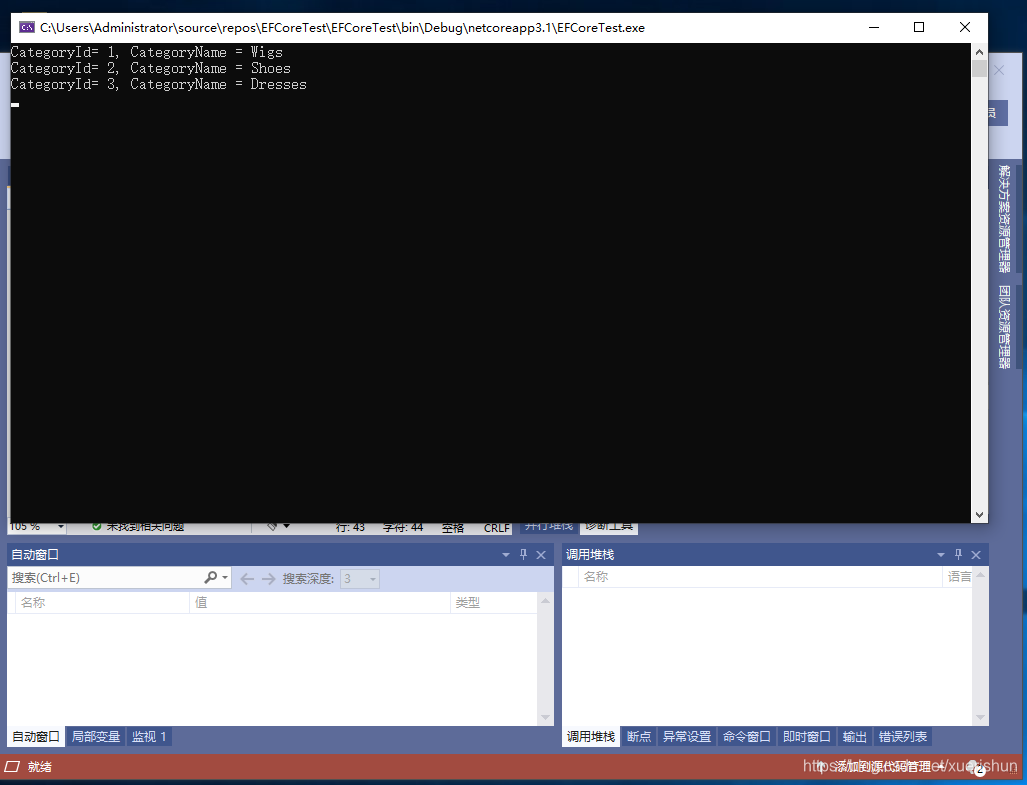Screen dimensions: 1027x785
Task: Click the back search navigation arrow
Action: click(245, 577)
